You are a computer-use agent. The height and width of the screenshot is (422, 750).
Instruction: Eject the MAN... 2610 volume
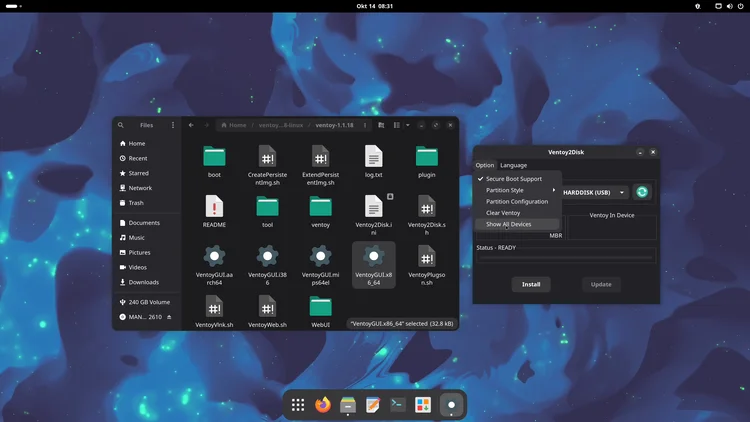pos(169,317)
